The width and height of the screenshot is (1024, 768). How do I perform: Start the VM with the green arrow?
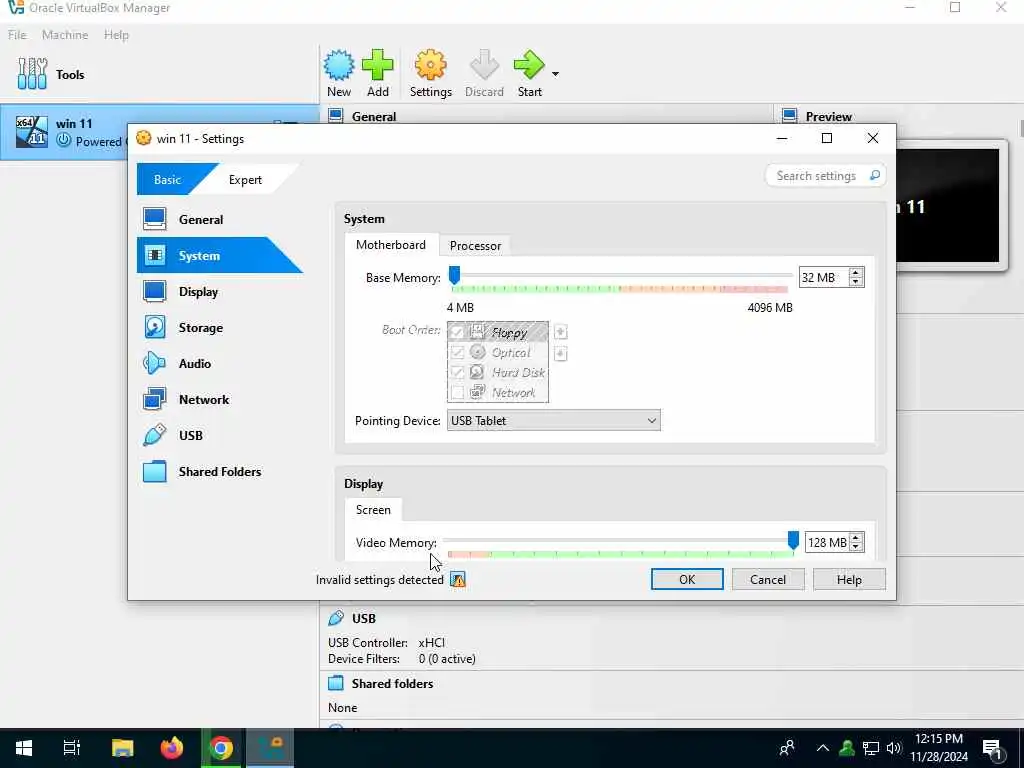(529, 65)
